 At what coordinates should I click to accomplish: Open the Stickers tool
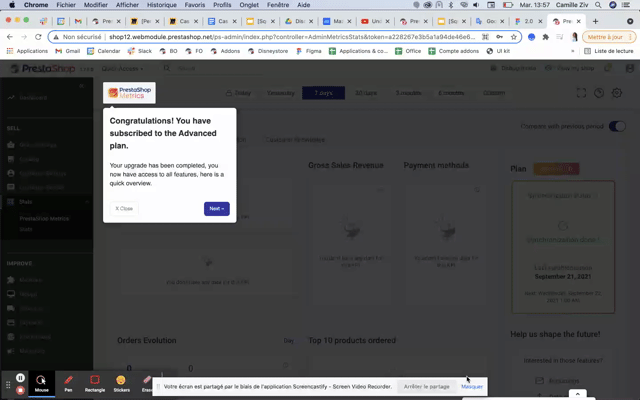click(121, 382)
